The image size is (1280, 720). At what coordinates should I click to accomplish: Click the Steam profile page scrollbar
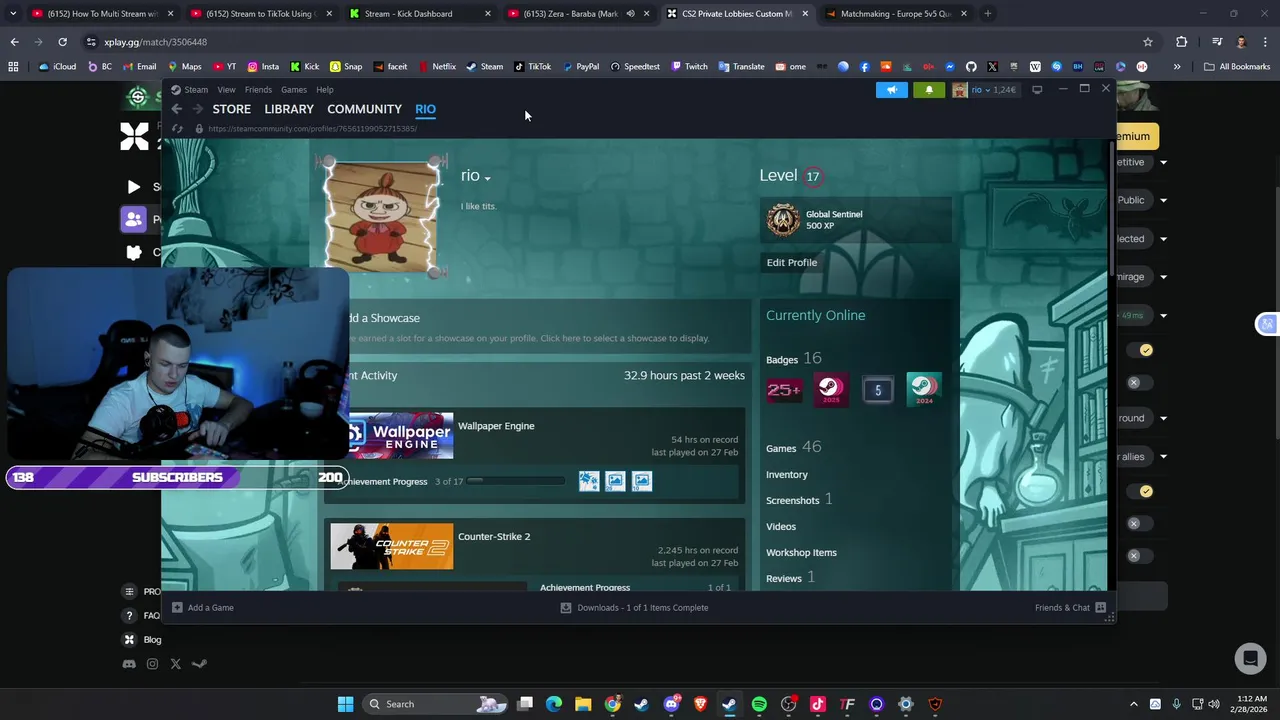point(1111,209)
